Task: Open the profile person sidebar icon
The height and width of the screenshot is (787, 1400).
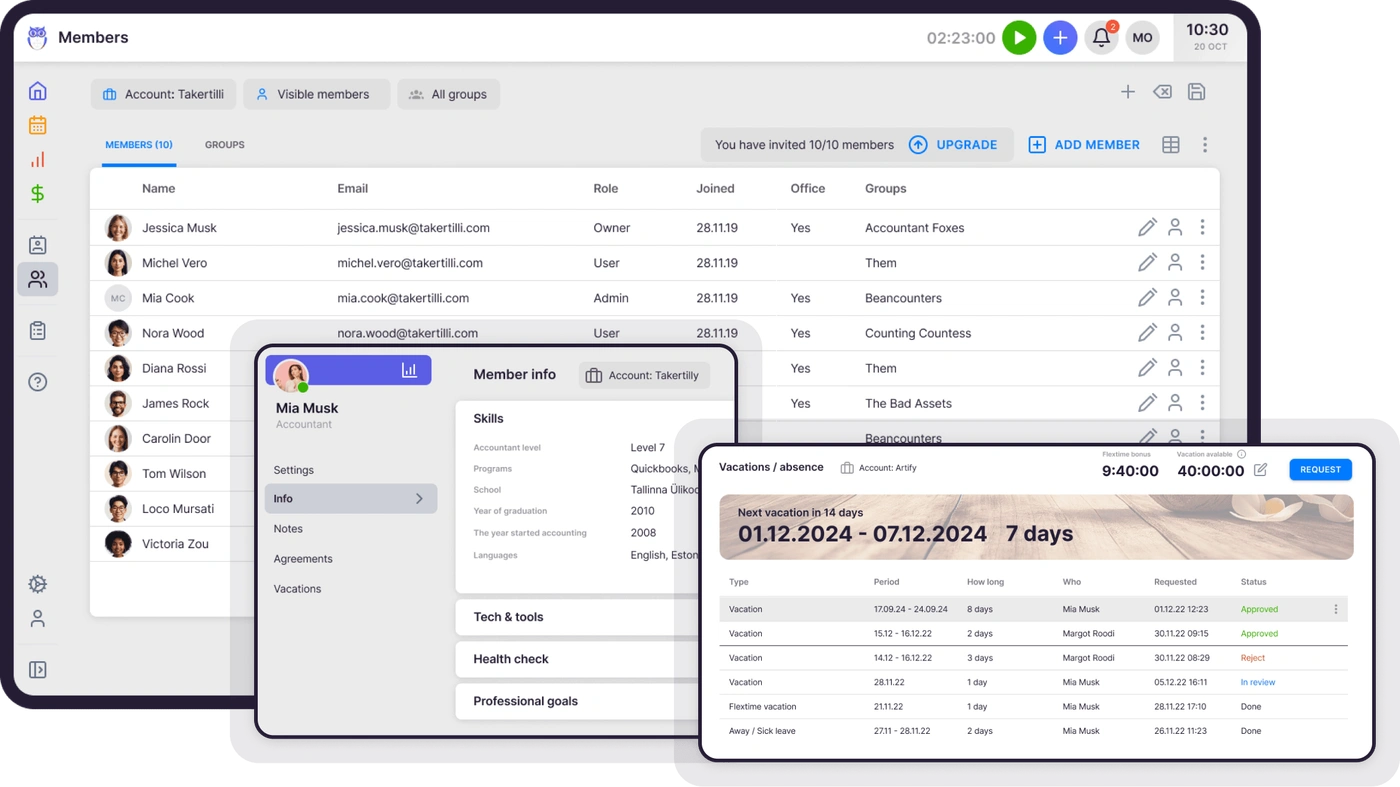Action: click(37, 619)
